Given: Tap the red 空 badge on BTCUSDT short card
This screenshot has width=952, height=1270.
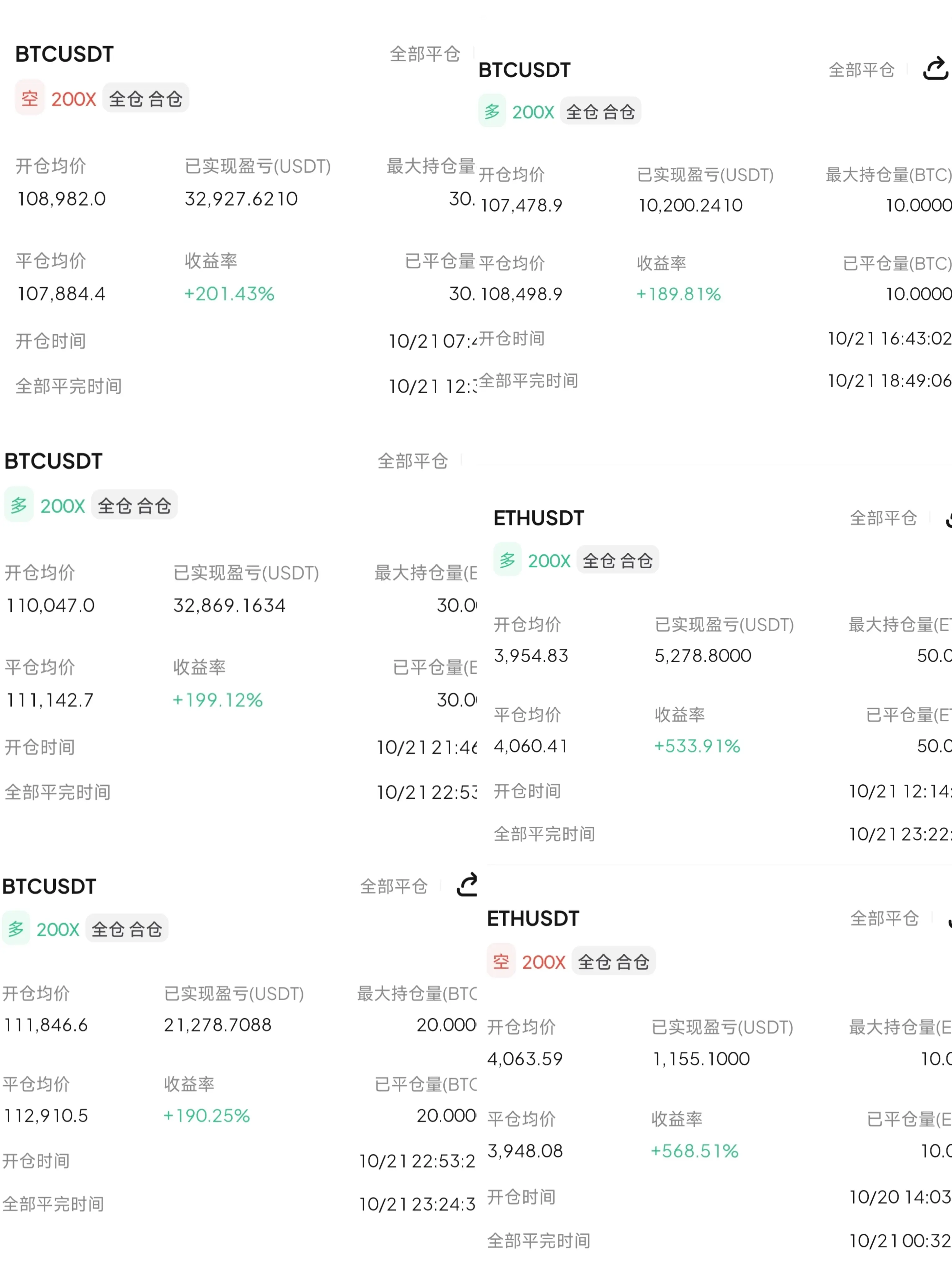Looking at the screenshot, I should coord(30,98).
